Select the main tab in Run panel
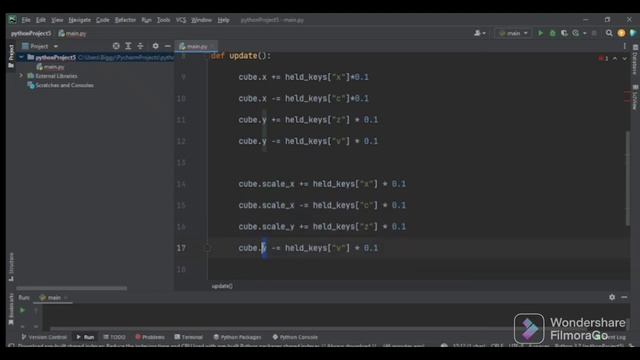This screenshot has height=360, width=640. [53, 298]
